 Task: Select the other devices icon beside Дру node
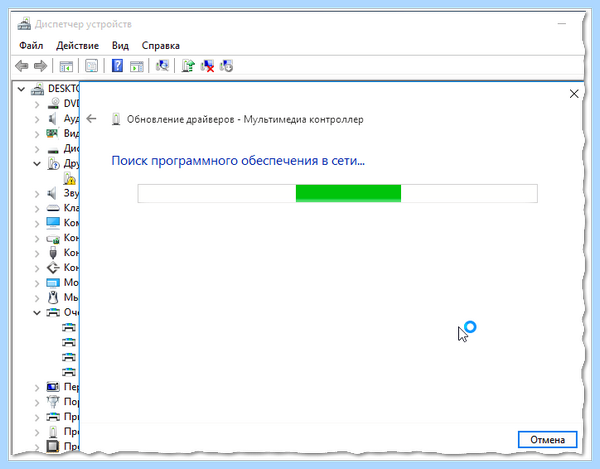[53, 164]
